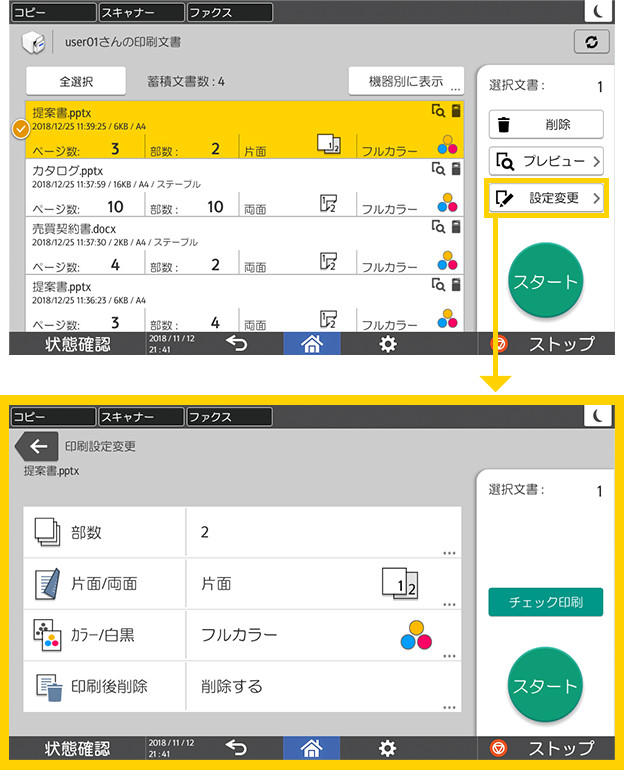Tap the moon energy-saver icon on the document list screen

598,12
